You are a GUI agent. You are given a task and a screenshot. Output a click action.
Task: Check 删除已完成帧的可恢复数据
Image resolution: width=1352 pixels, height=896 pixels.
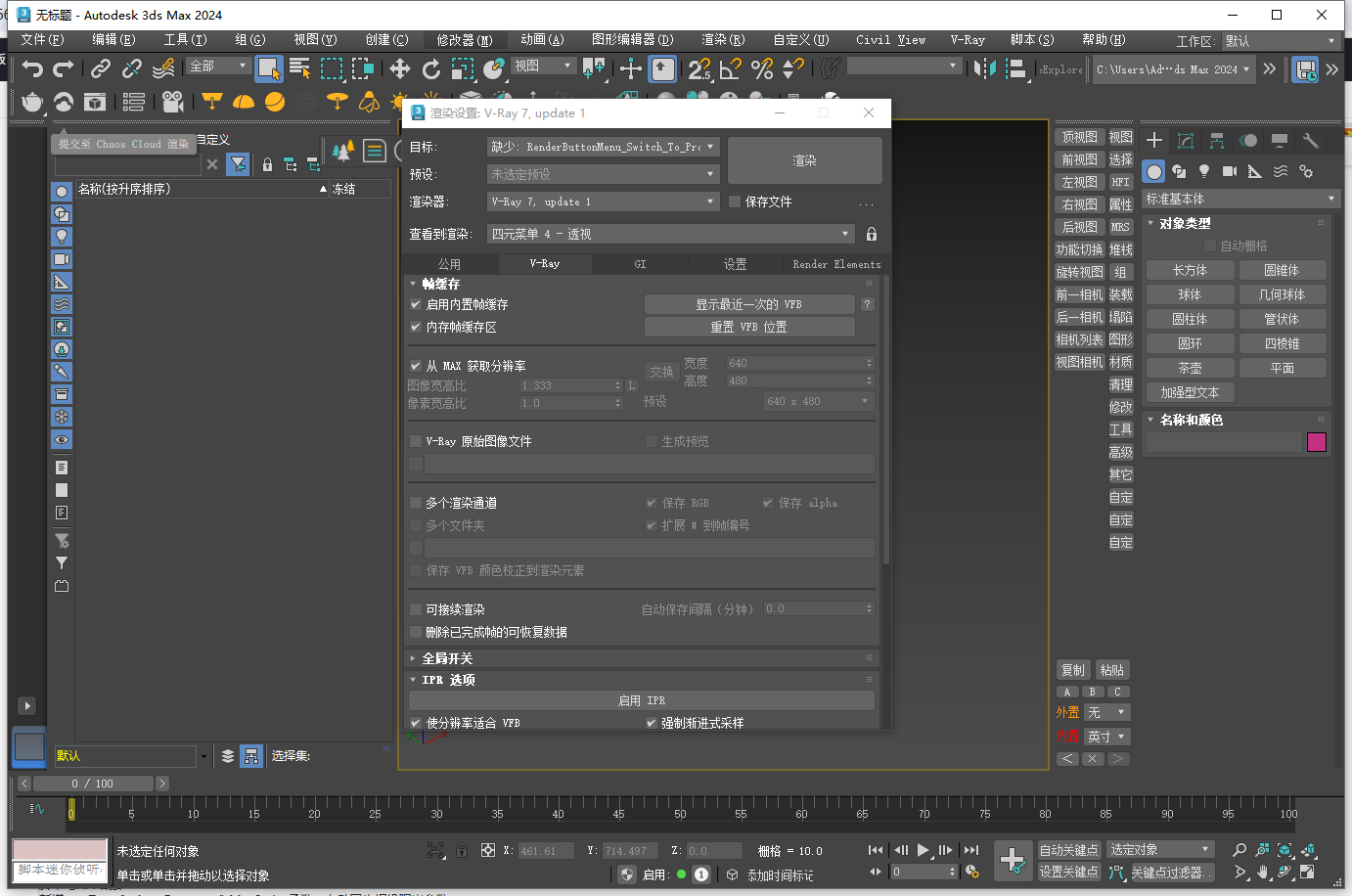point(416,632)
